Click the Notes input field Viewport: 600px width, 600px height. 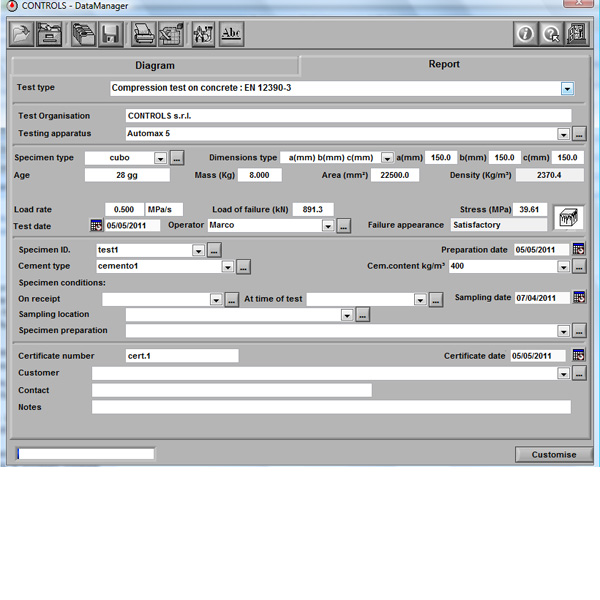331,407
